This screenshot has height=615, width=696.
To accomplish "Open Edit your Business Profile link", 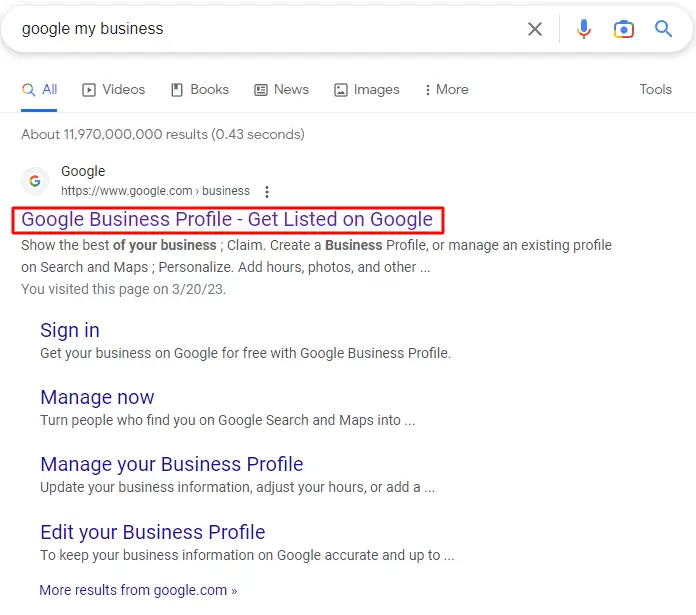I will [x=152, y=532].
